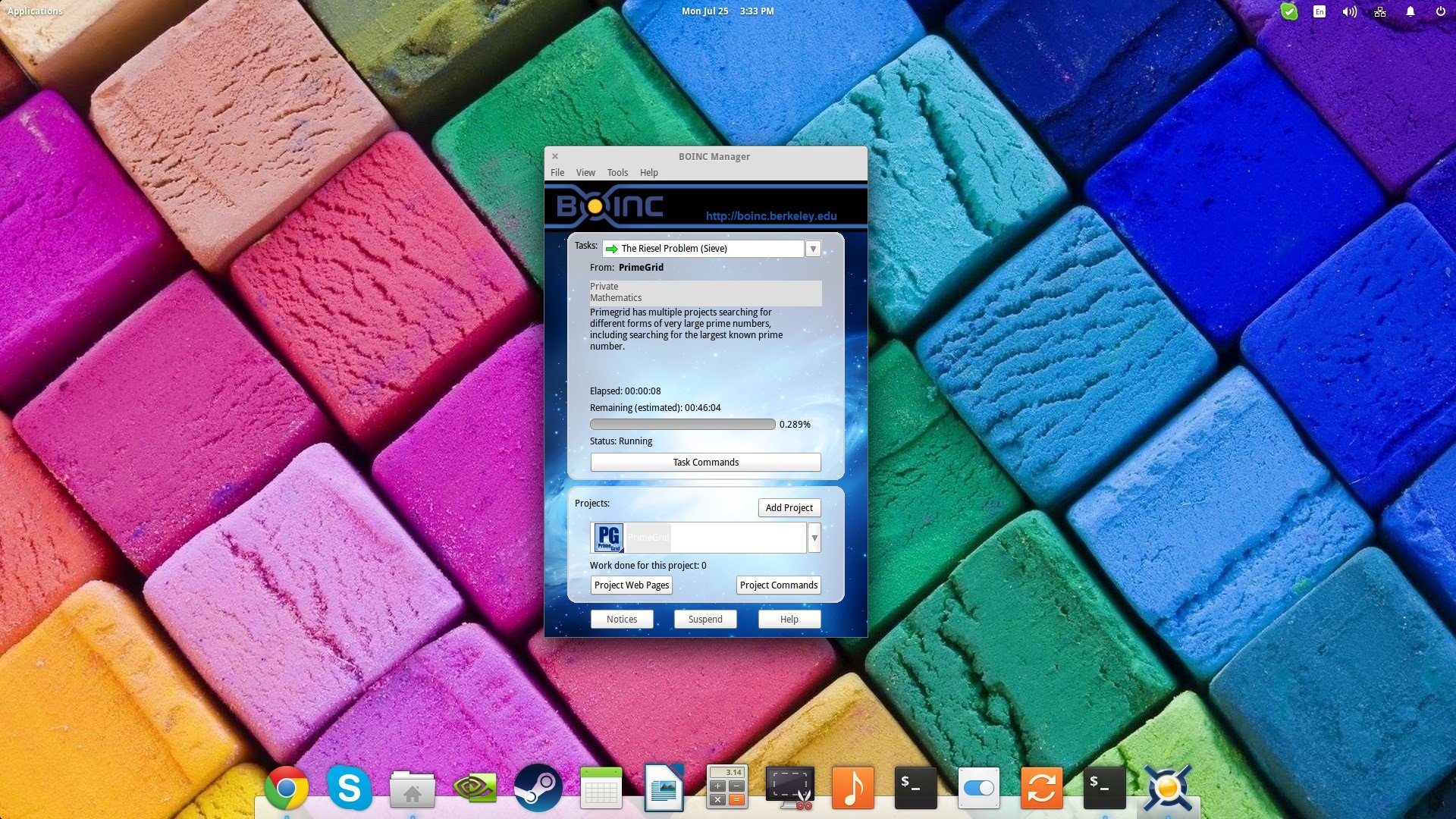Open the orange Software Updater icon

pyautogui.click(x=1042, y=788)
